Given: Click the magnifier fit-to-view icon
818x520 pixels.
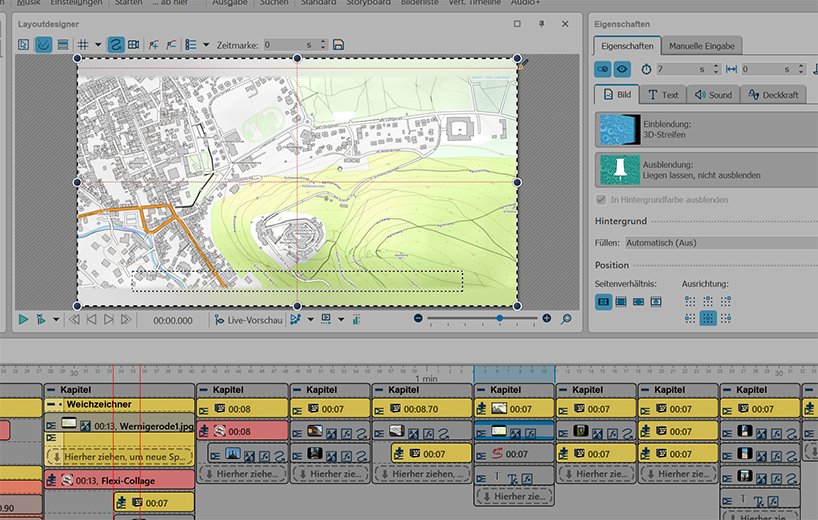Looking at the screenshot, I should click(x=567, y=320).
